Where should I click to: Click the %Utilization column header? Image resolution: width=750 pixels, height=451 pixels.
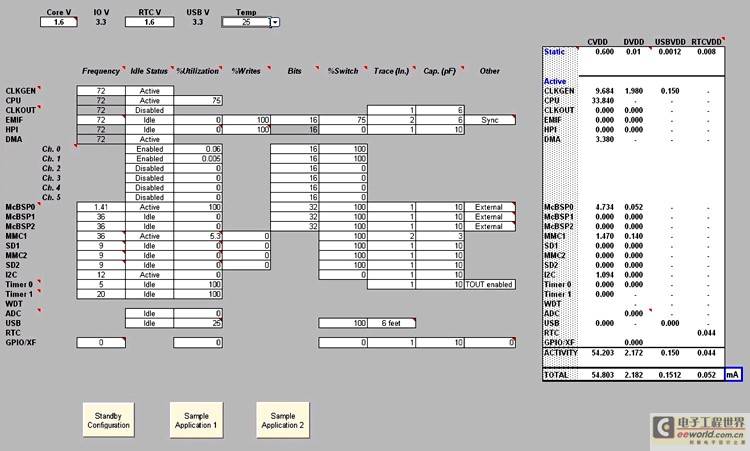coord(197,71)
